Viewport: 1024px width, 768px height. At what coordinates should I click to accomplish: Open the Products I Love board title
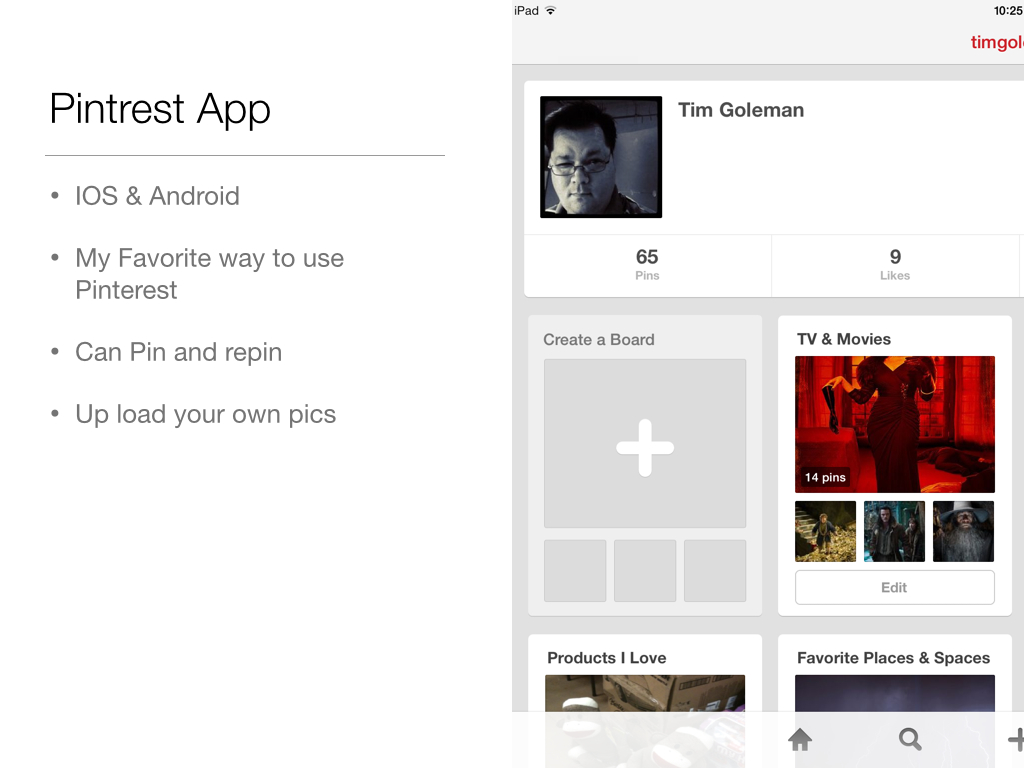606,658
